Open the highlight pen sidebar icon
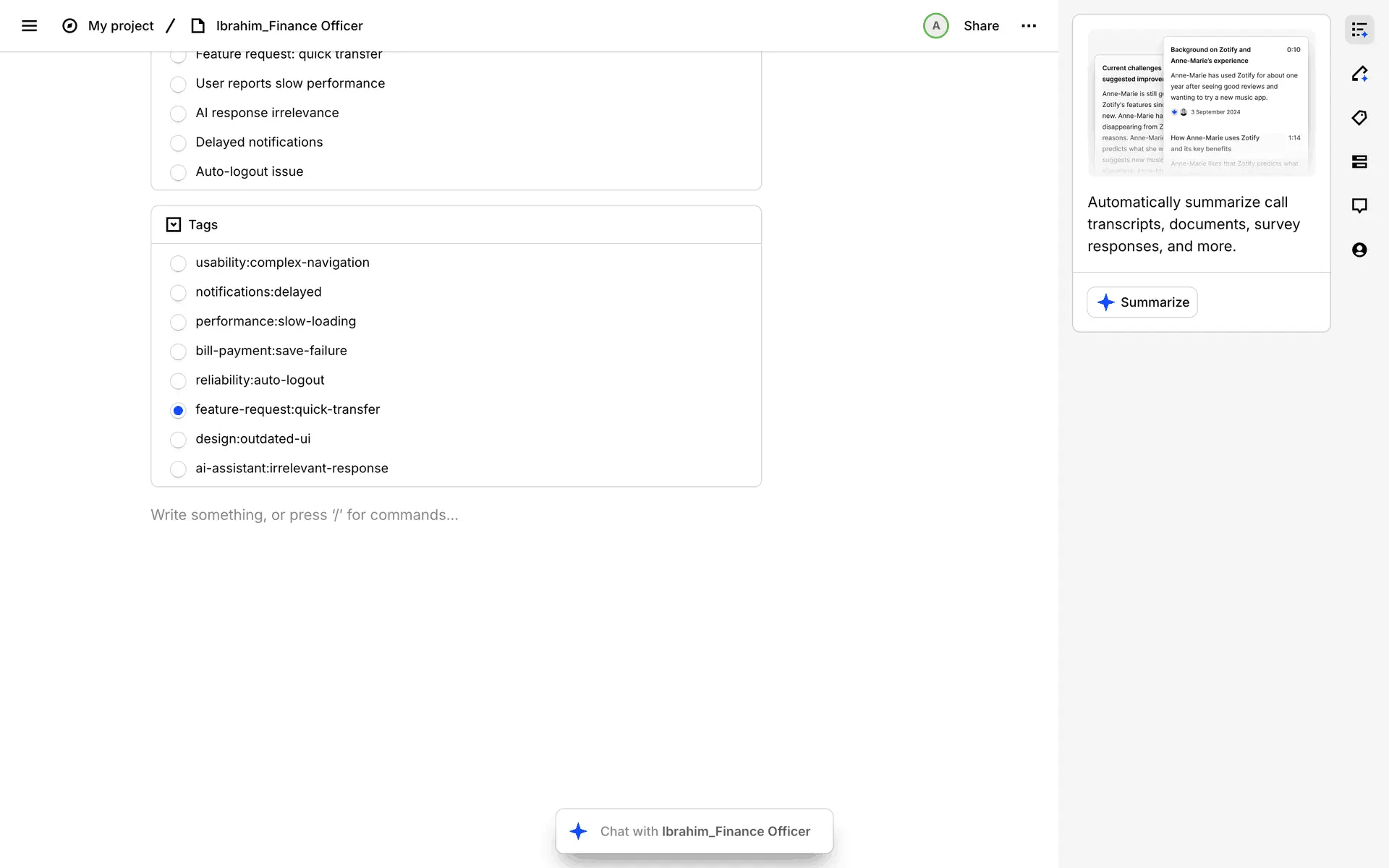 coord(1359,74)
